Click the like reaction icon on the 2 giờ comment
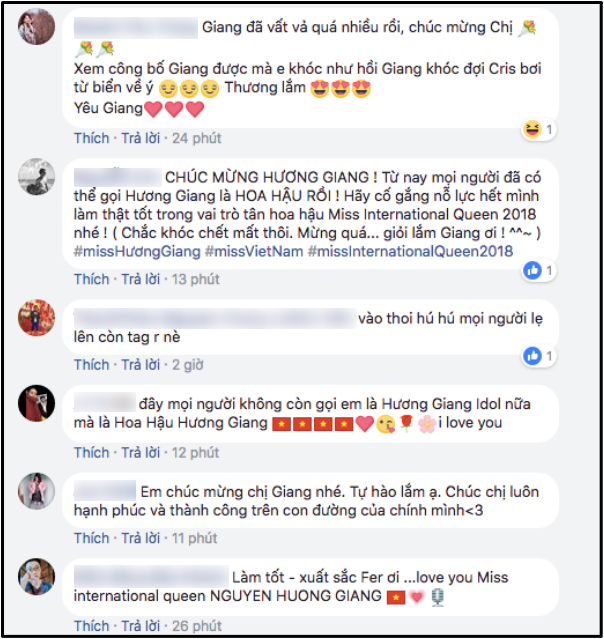 point(532,356)
